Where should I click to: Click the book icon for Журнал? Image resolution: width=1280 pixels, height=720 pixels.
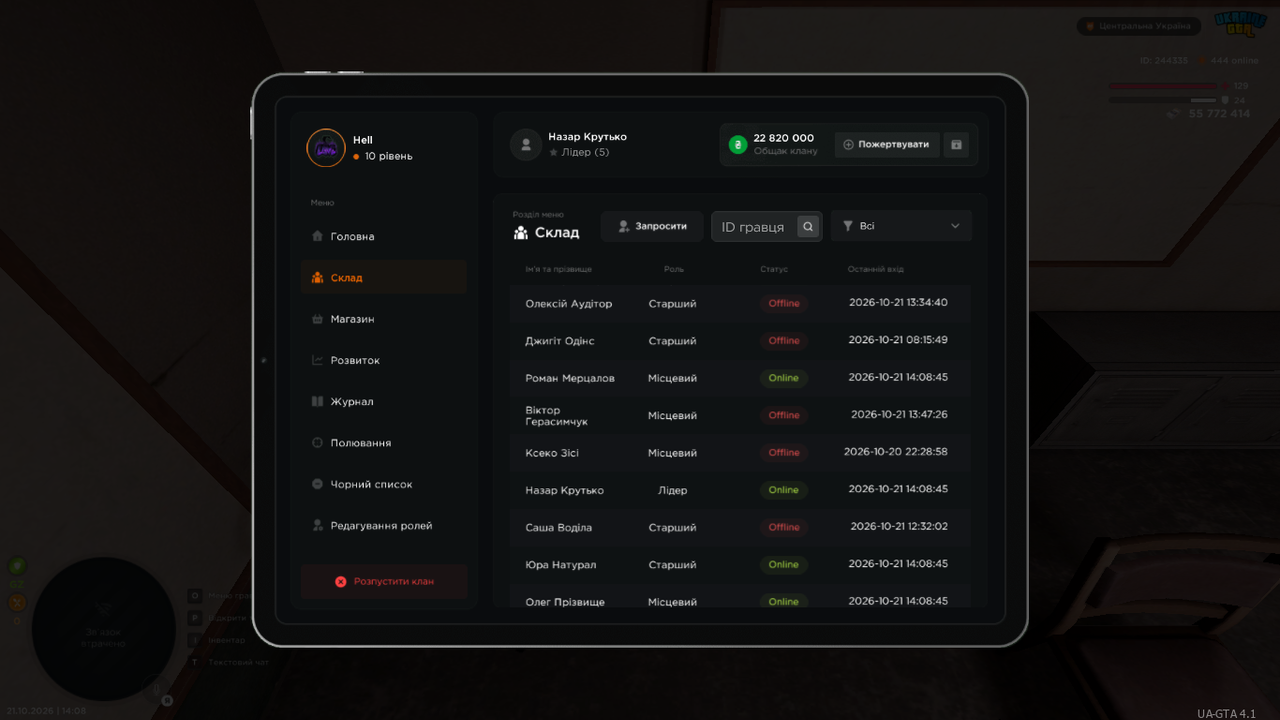317,402
